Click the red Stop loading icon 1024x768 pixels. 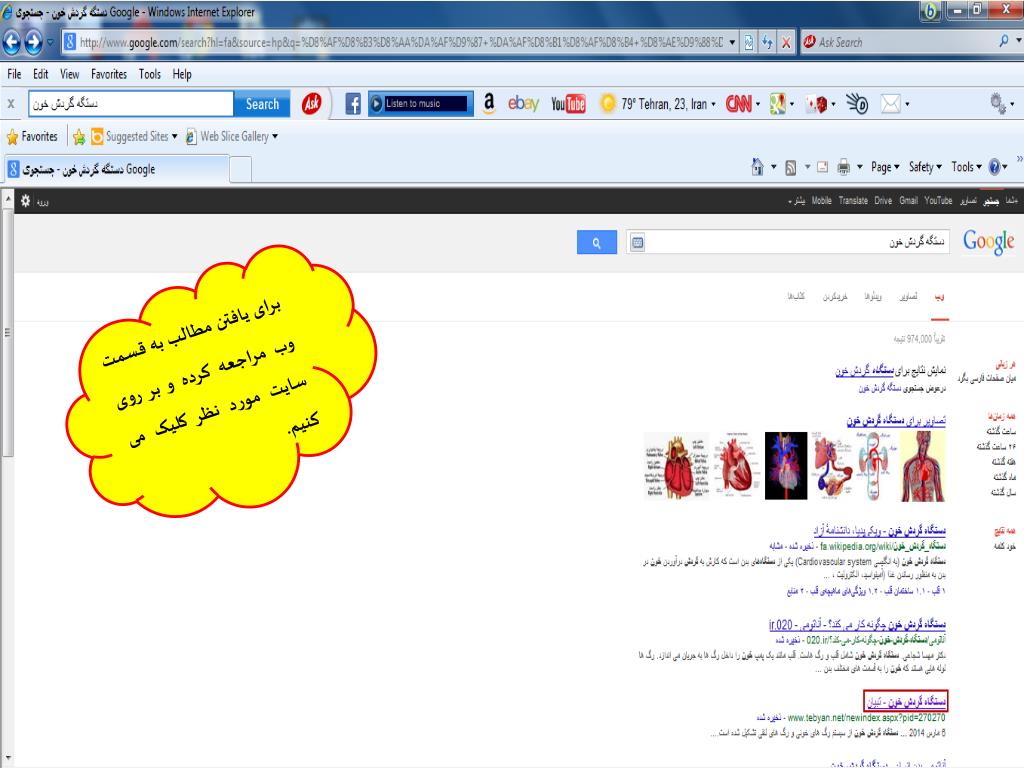(x=786, y=43)
